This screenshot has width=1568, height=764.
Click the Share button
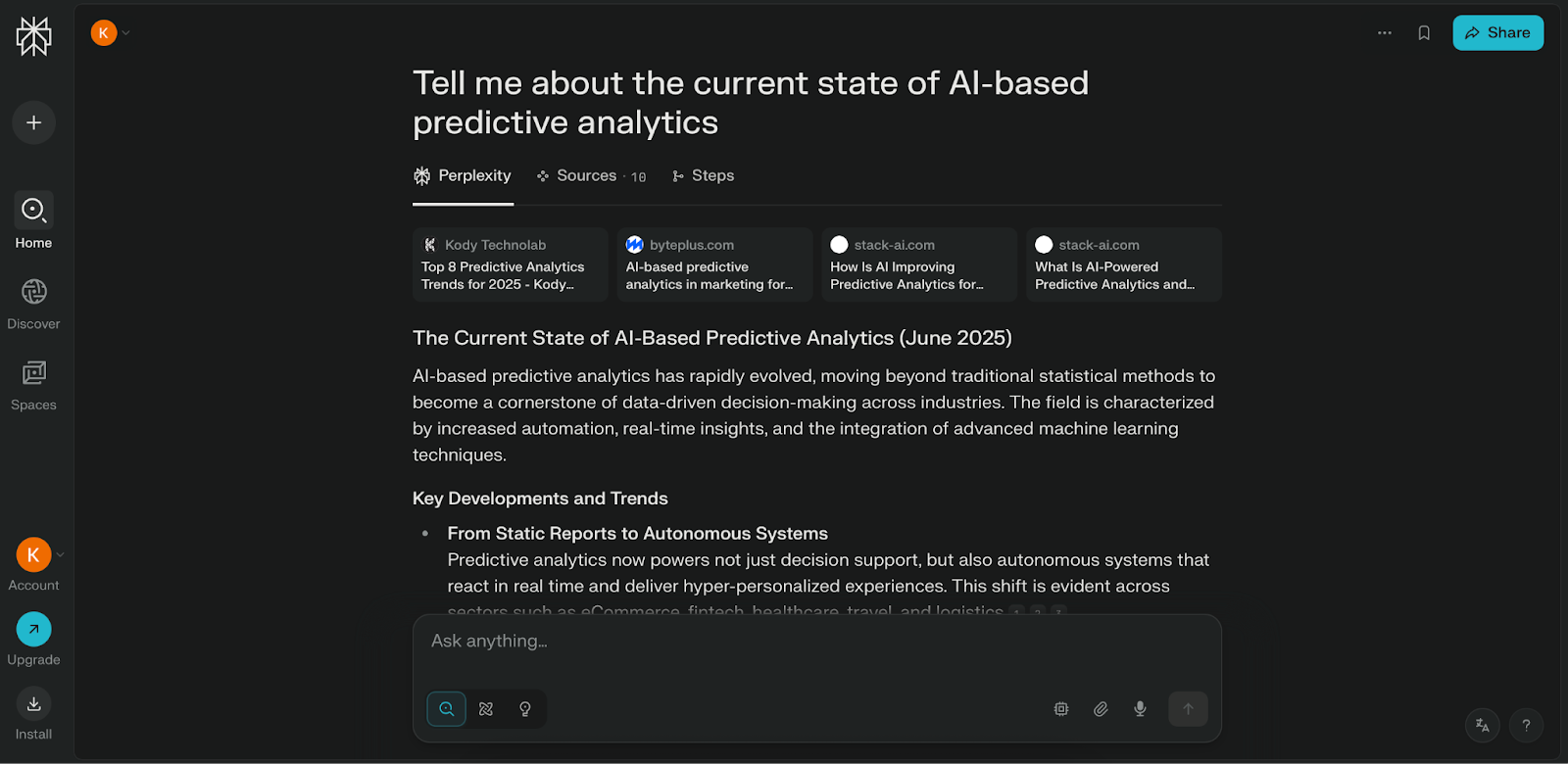pyautogui.click(x=1497, y=33)
